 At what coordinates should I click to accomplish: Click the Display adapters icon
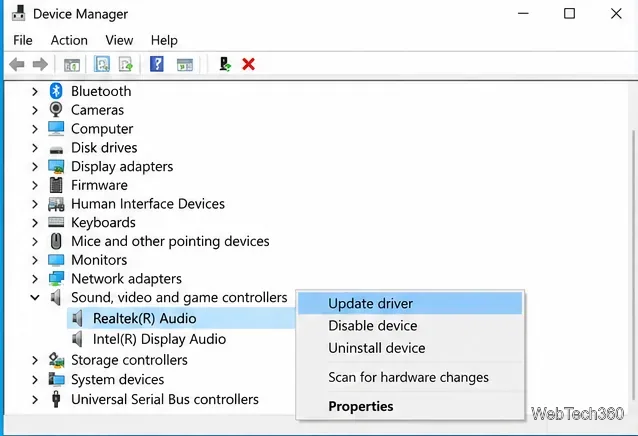tap(56, 166)
